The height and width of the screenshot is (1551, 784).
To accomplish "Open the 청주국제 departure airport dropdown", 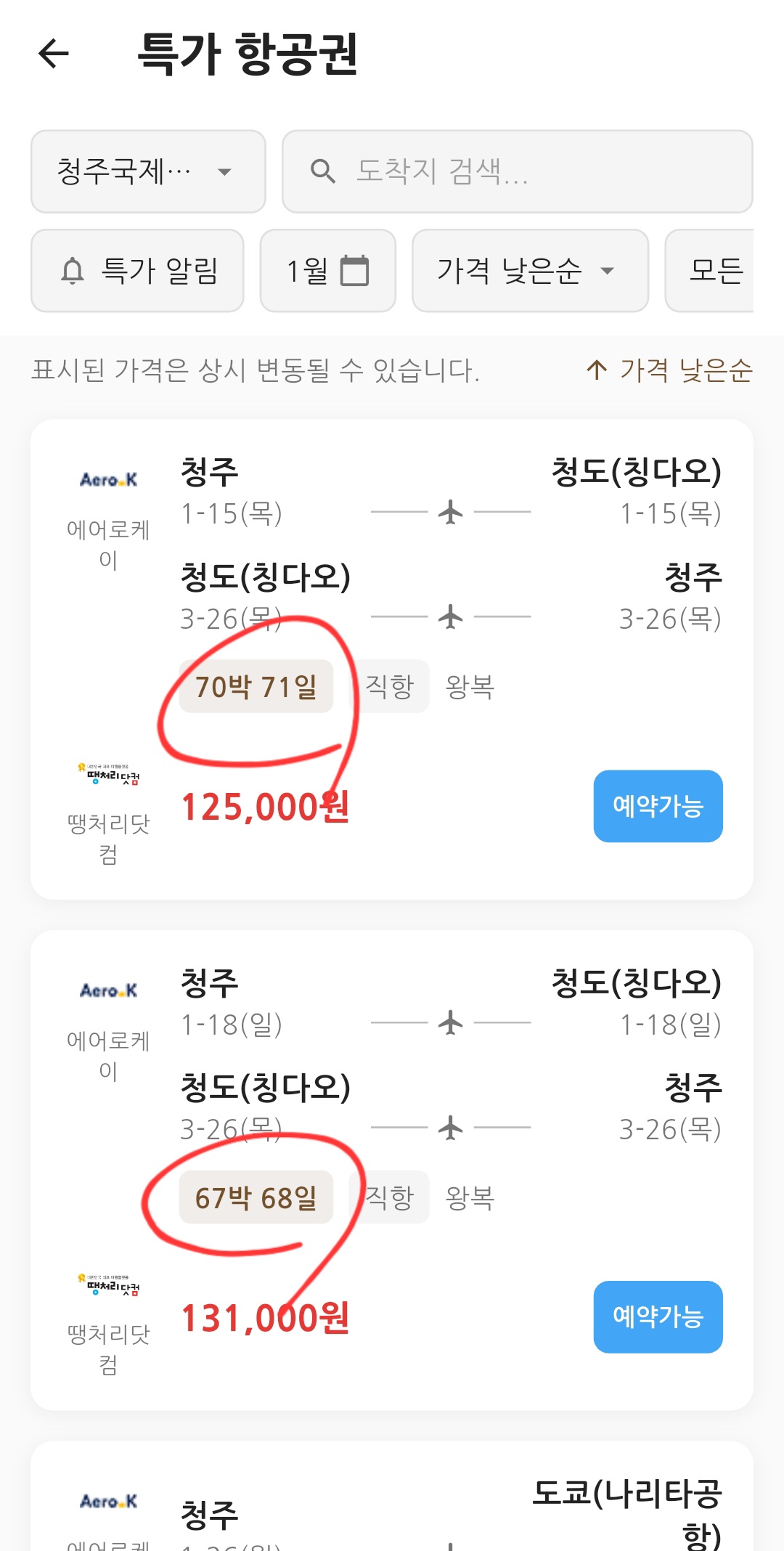I will [148, 172].
